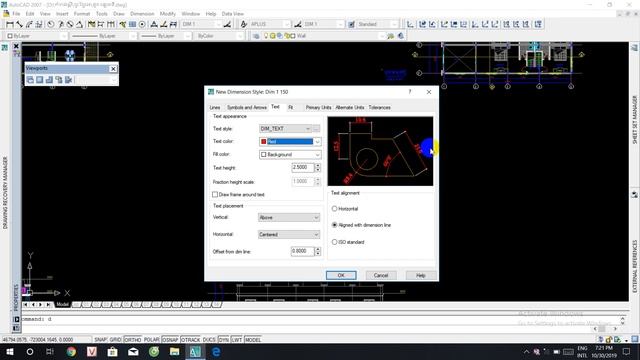The width and height of the screenshot is (640, 360).
Task: Toggle ORTHO mode in status bar
Action: [132, 340]
